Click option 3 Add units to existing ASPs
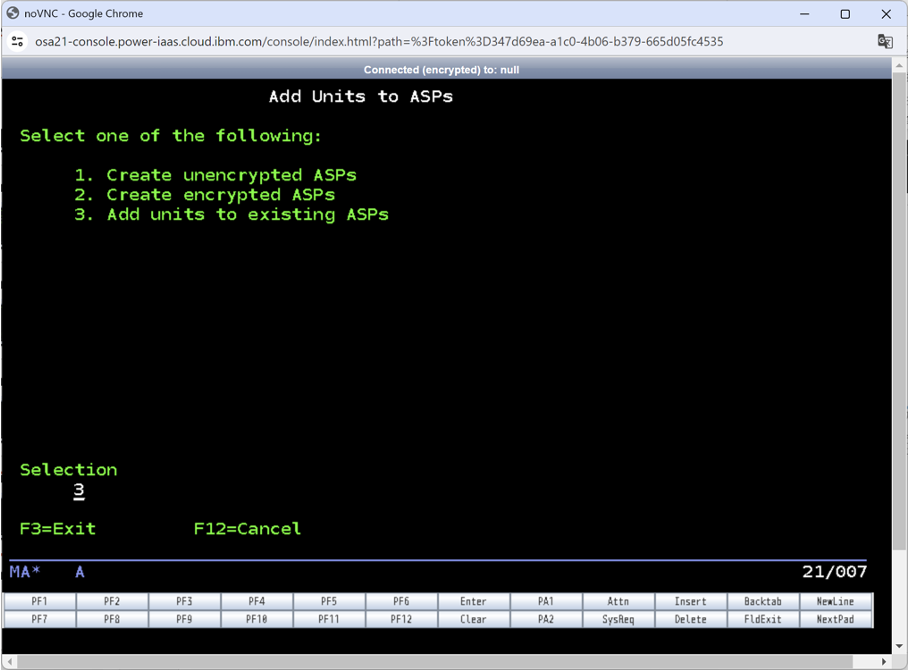 tap(232, 214)
